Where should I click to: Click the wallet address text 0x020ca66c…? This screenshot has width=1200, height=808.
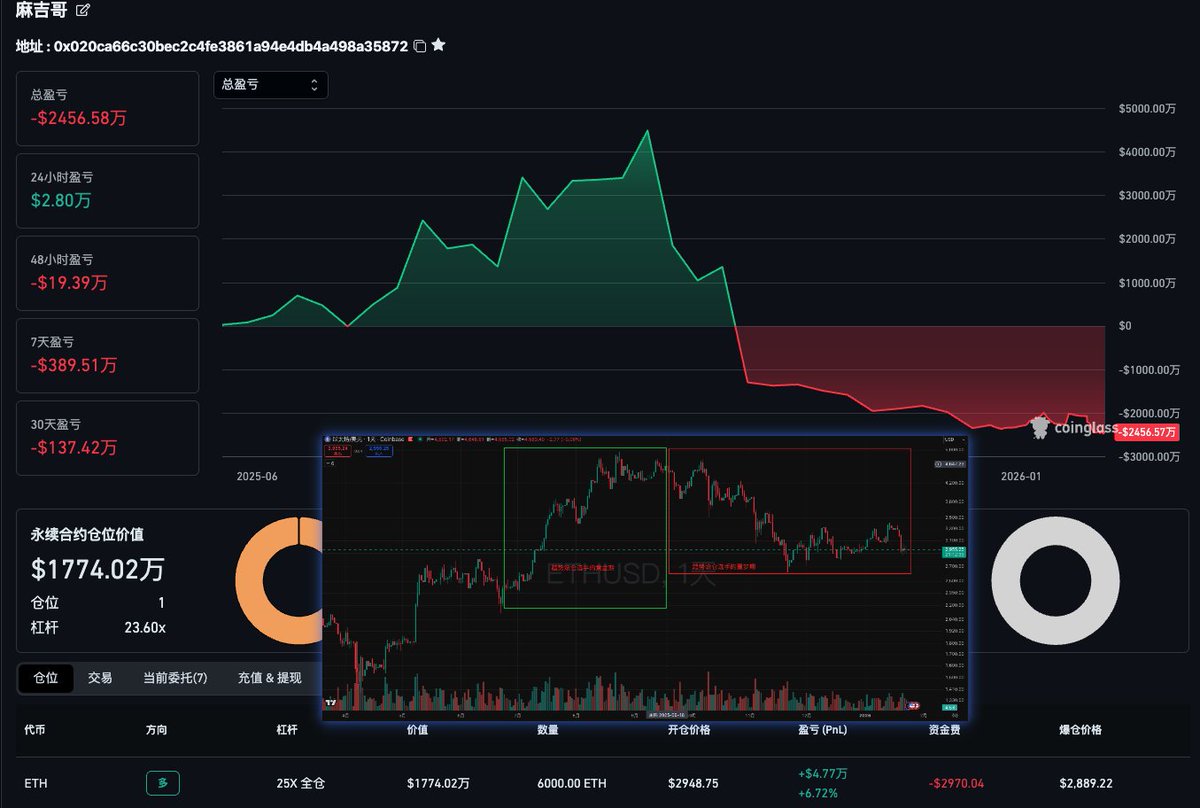click(x=231, y=46)
